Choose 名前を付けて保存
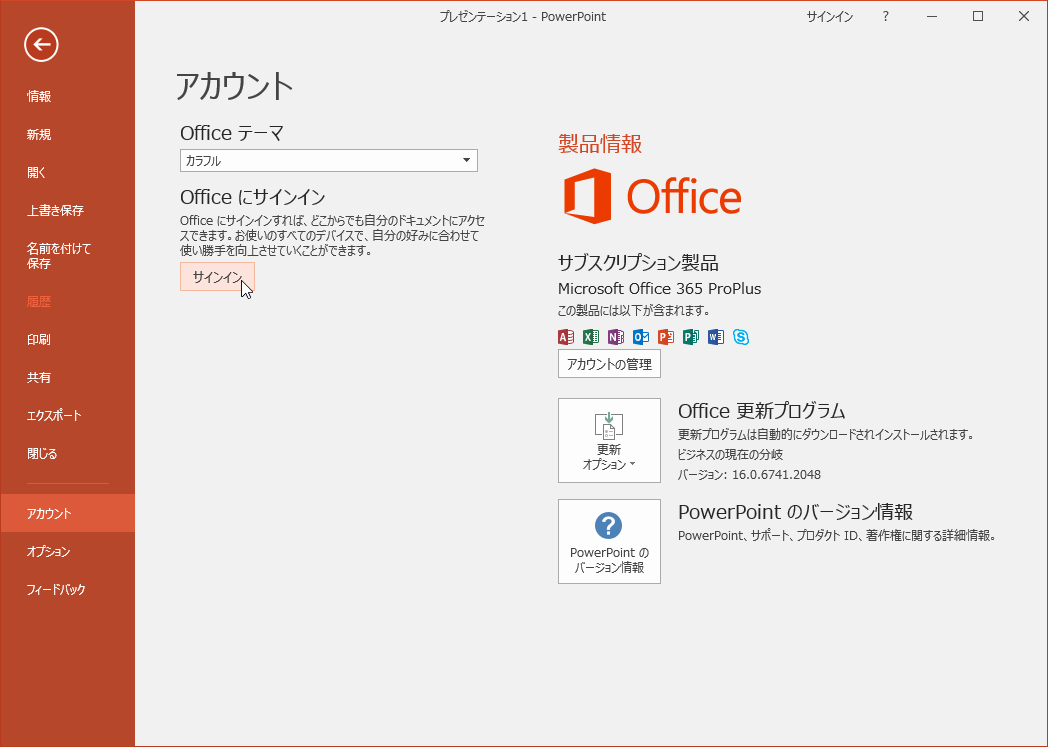The width and height of the screenshot is (1048, 747). (68, 256)
